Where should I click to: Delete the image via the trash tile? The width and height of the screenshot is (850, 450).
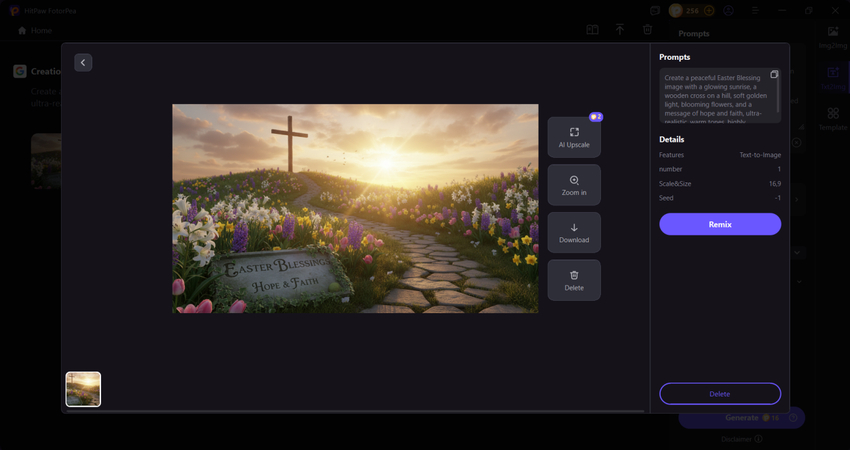pyautogui.click(x=574, y=280)
